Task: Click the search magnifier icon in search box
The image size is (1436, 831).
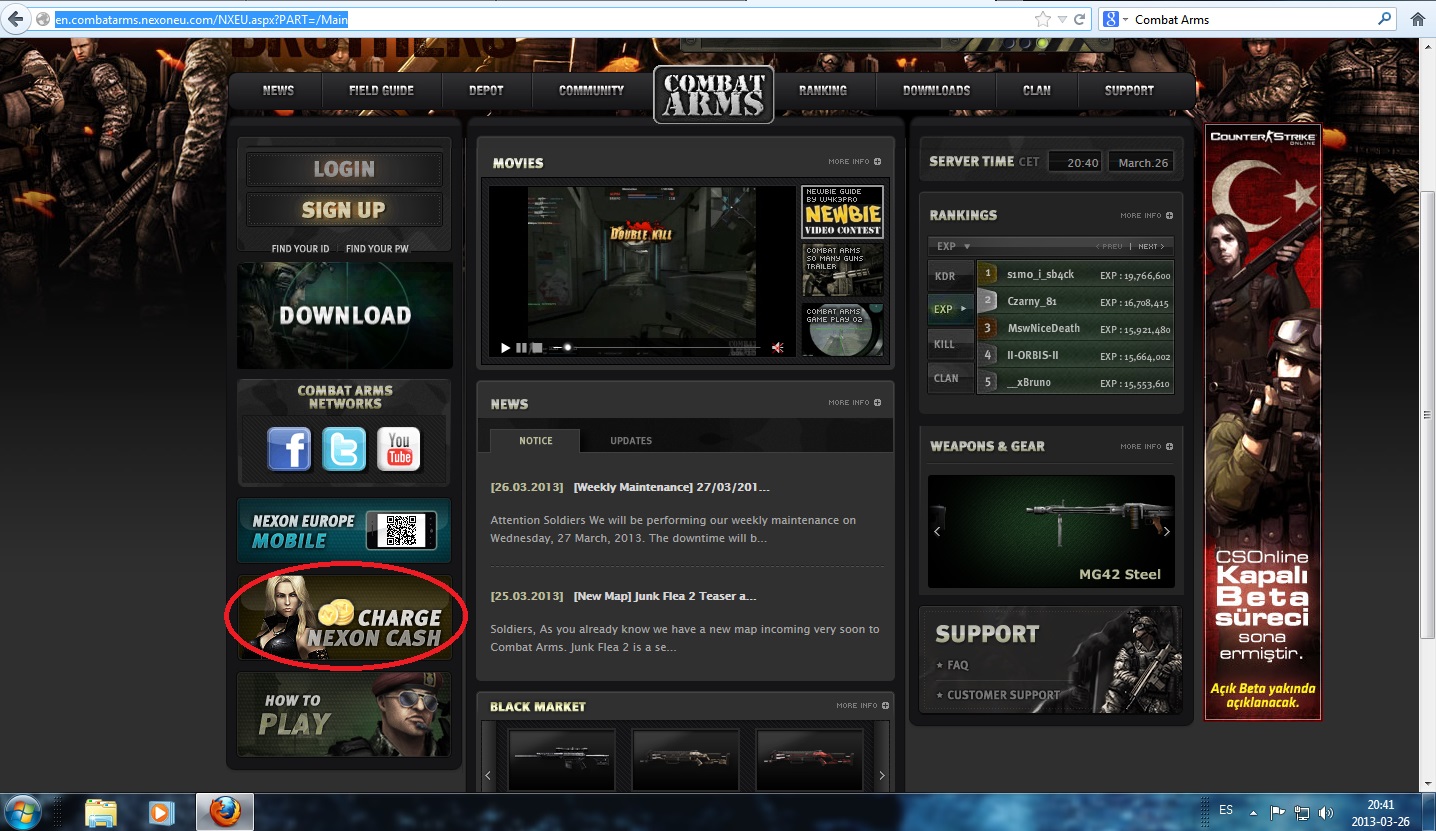Action: 1385,19
